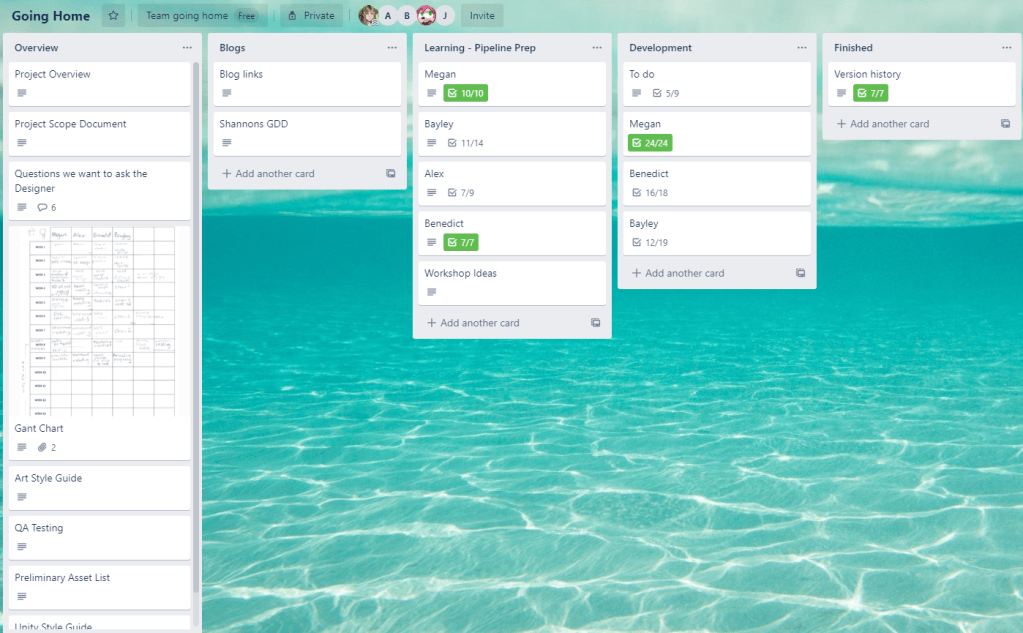Change board visibility via Private button

pyautogui.click(x=311, y=16)
